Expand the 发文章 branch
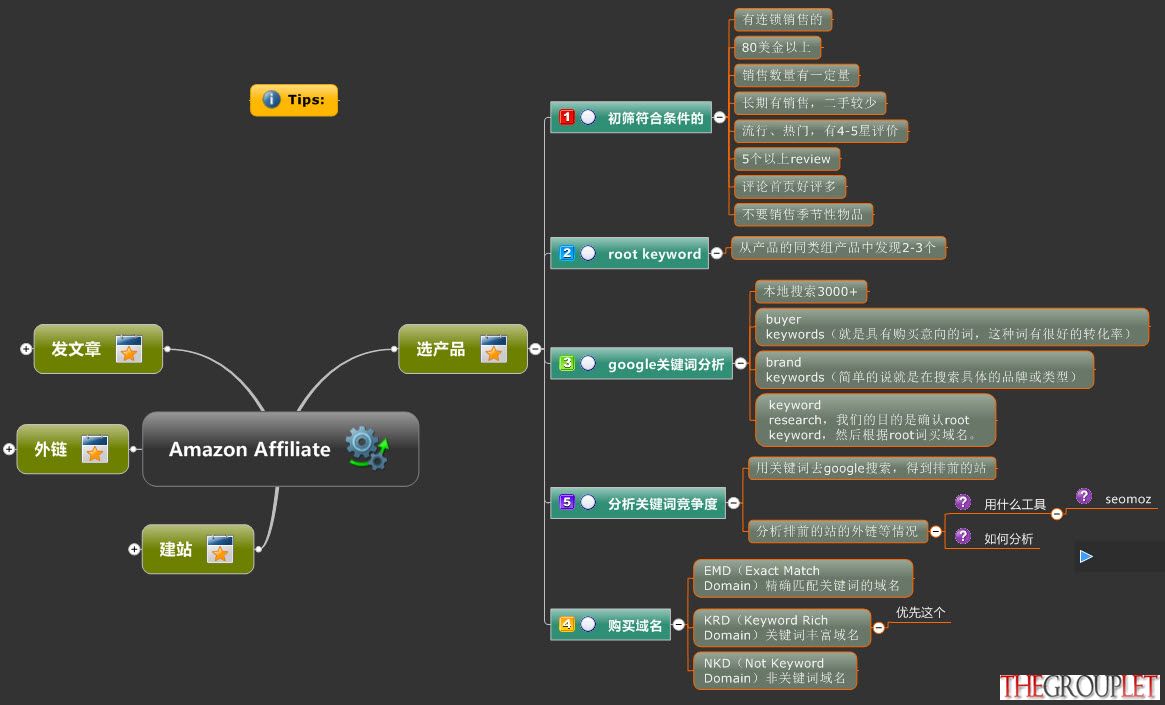The image size is (1165, 705). [x=26, y=348]
